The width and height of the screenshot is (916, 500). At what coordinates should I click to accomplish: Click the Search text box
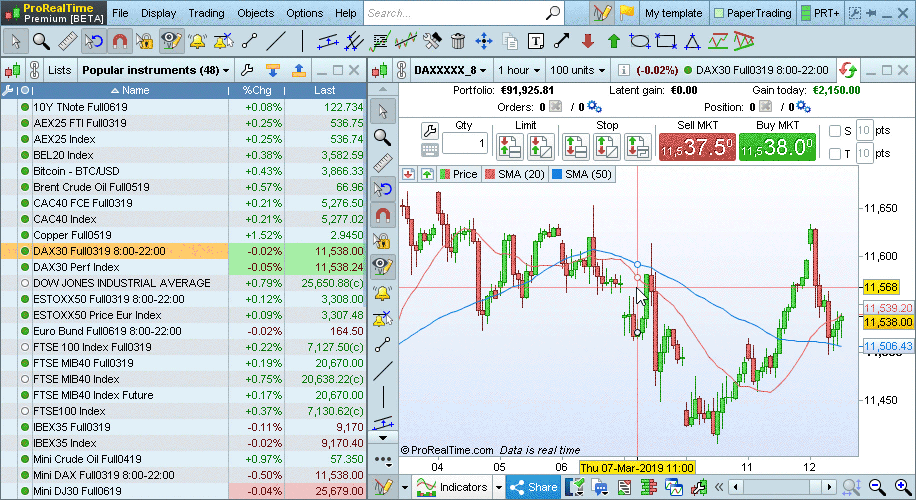coord(454,13)
